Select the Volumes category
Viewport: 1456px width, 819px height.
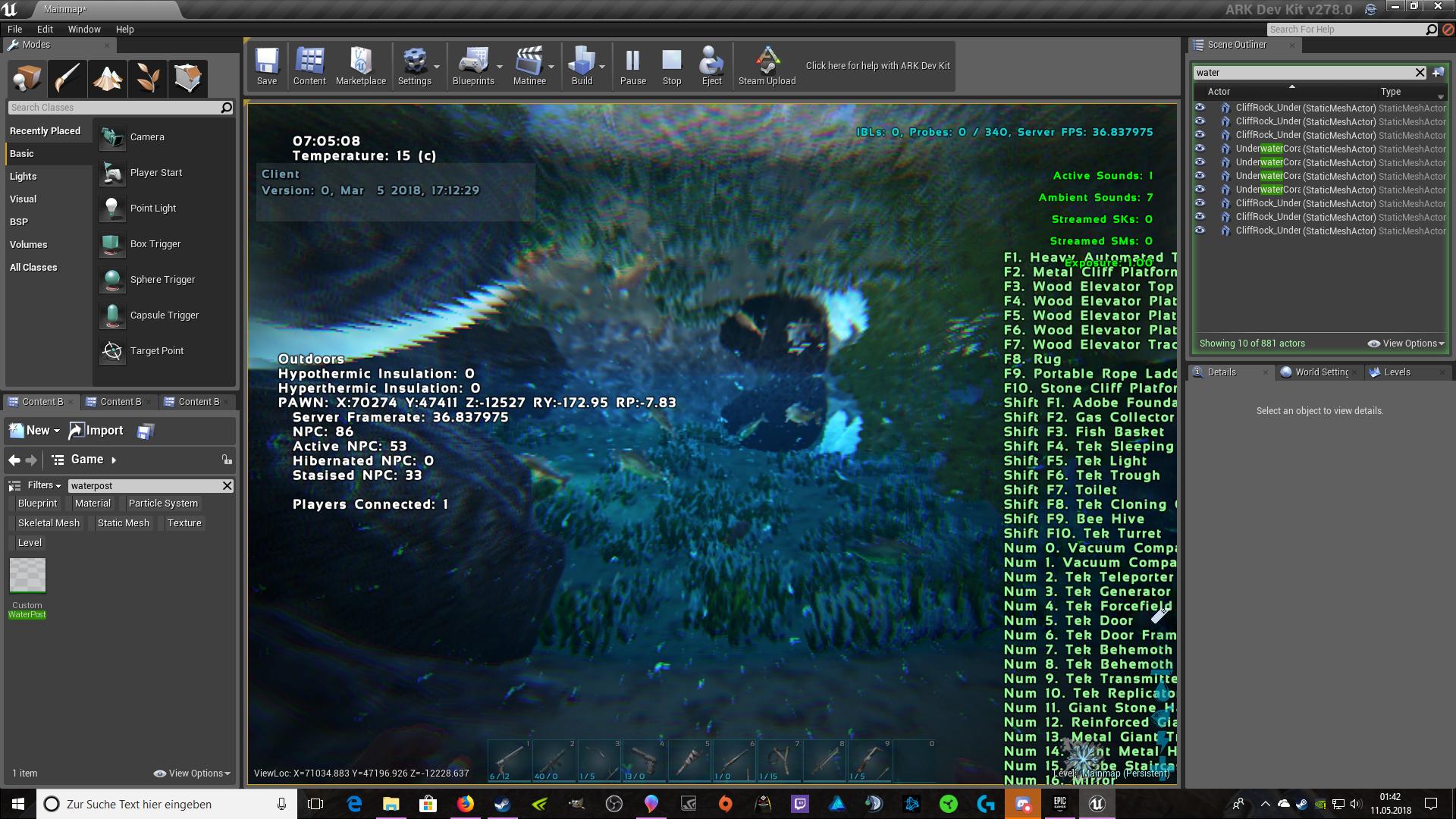pos(29,245)
